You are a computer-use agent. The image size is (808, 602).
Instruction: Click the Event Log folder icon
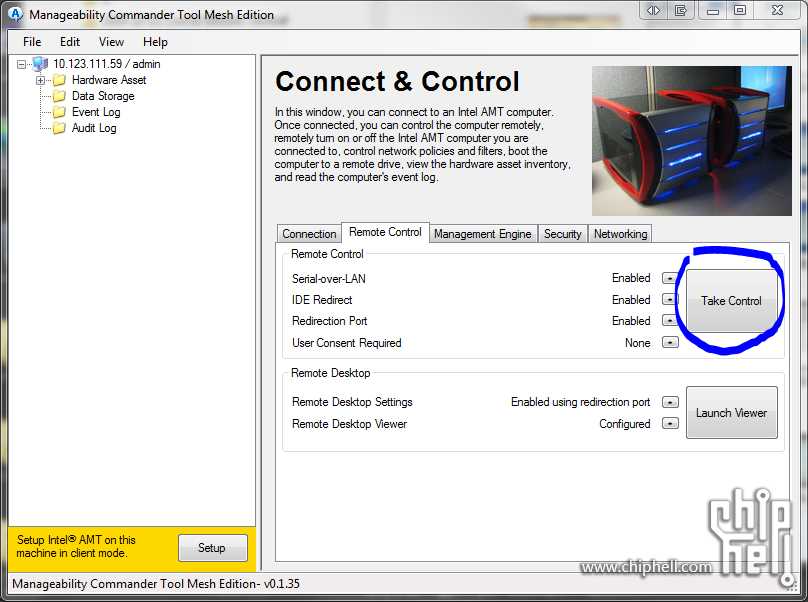point(59,112)
